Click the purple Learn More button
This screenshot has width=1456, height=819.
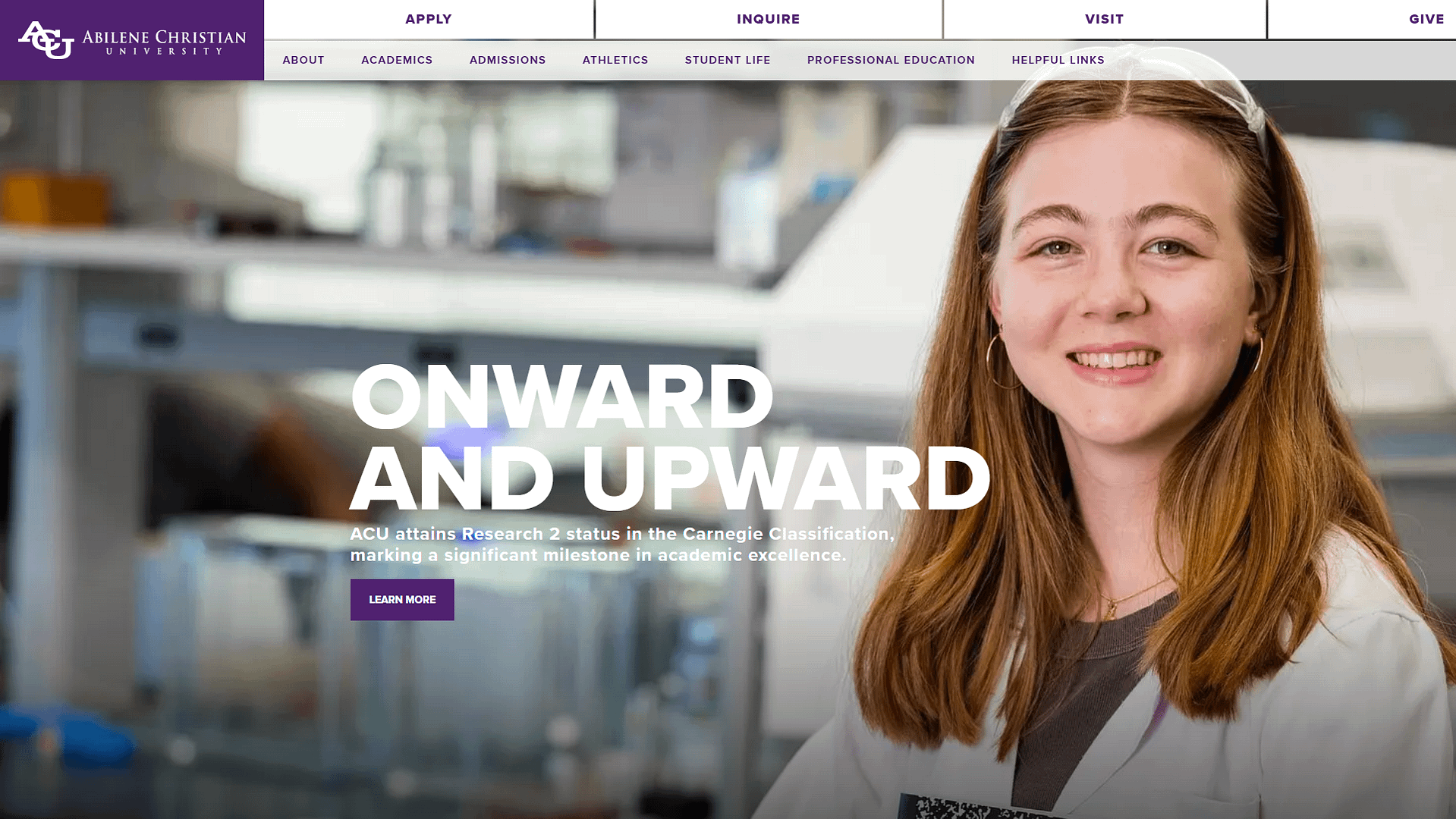pyautogui.click(x=402, y=600)
